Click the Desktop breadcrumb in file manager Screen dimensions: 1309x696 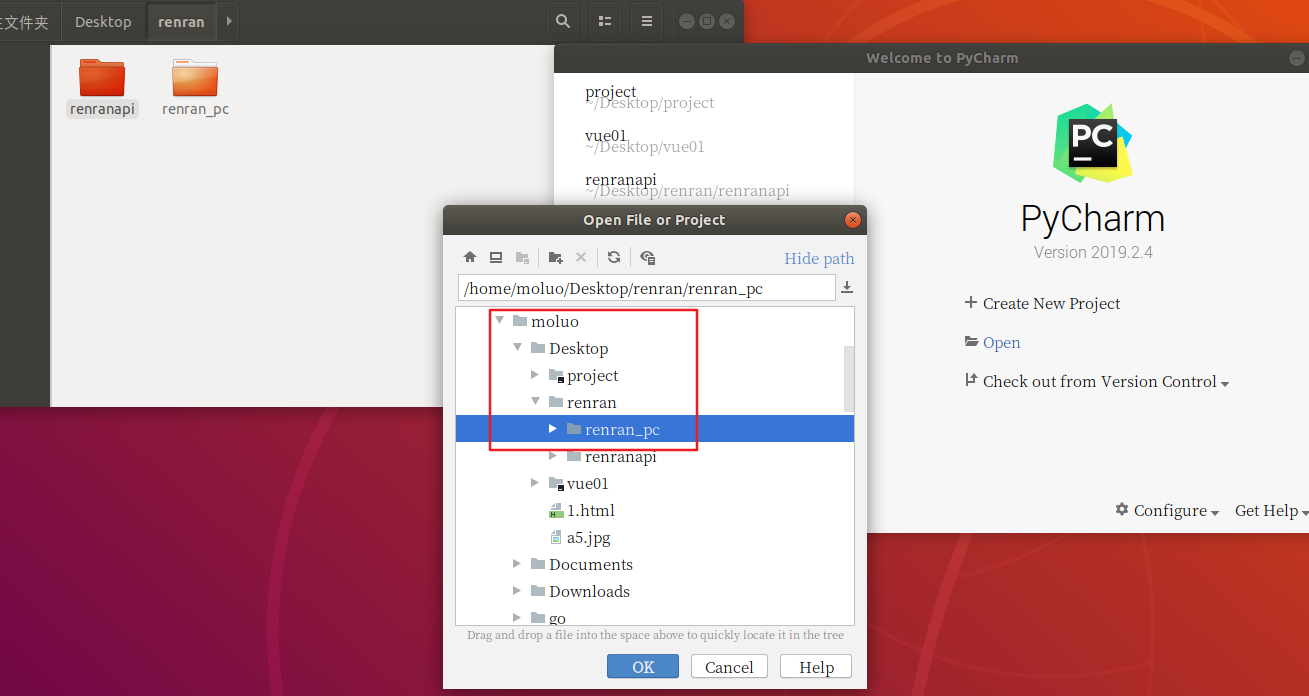pyautogui.click(x=103, y=22)
